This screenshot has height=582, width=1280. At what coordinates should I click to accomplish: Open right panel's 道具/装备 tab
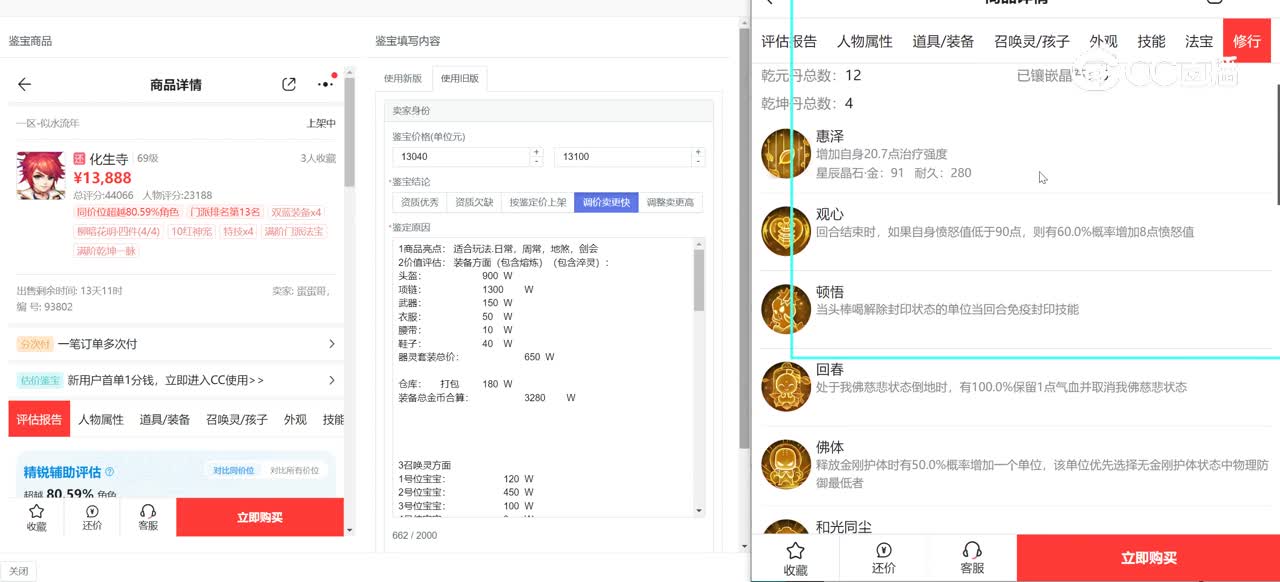click(943, 41)
